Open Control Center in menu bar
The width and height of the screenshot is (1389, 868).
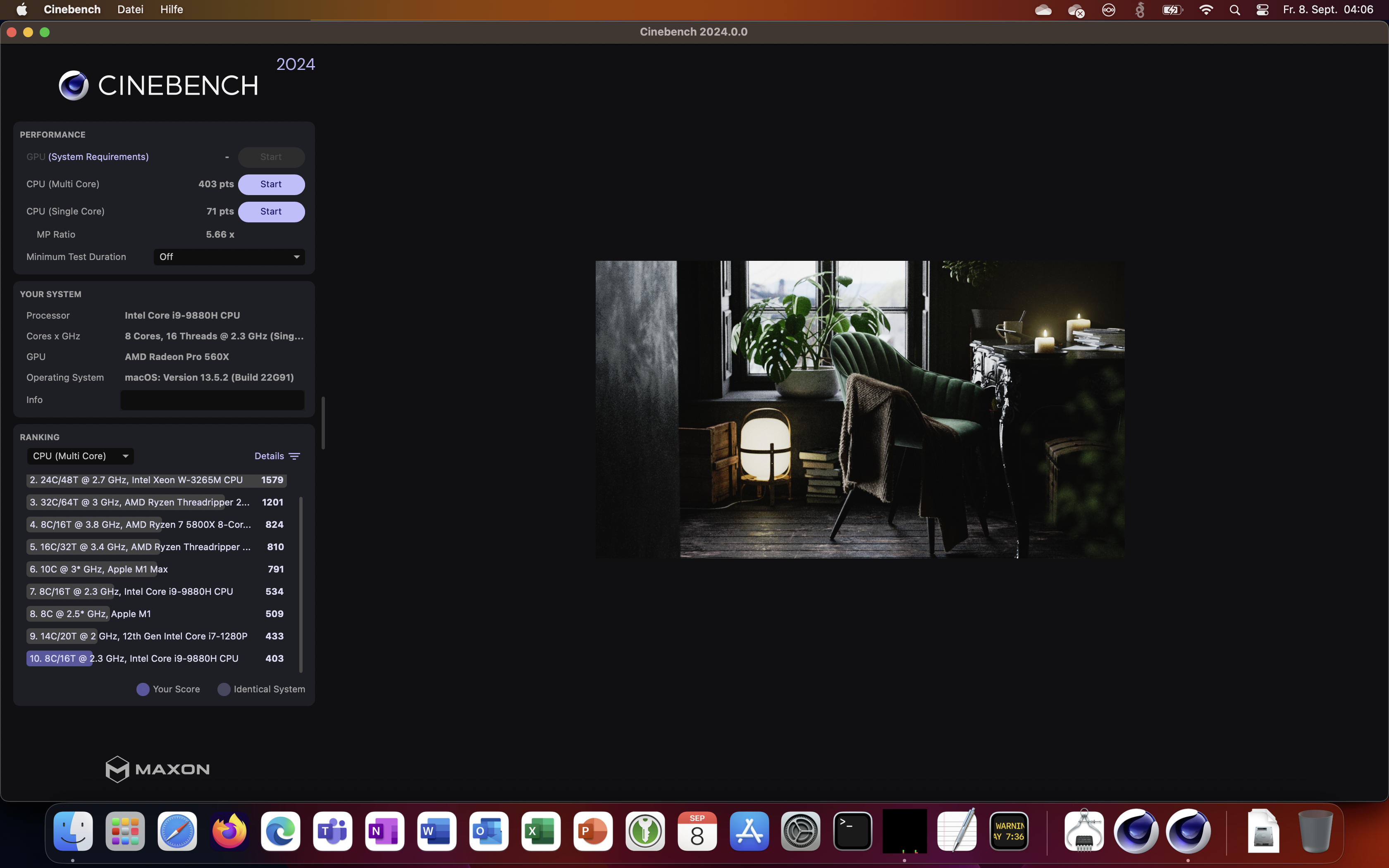click(1262, 10)
